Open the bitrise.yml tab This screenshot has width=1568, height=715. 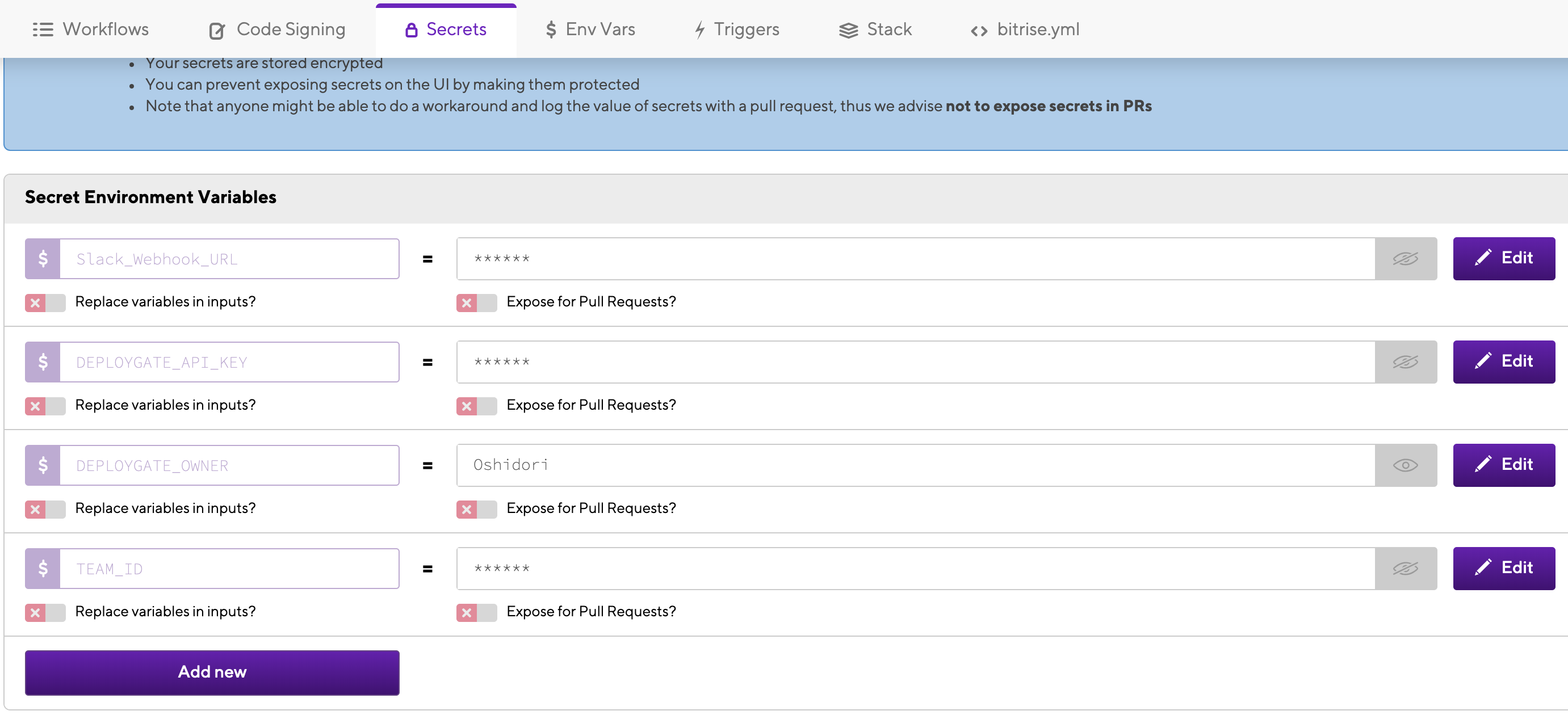tap(1025, 29)
